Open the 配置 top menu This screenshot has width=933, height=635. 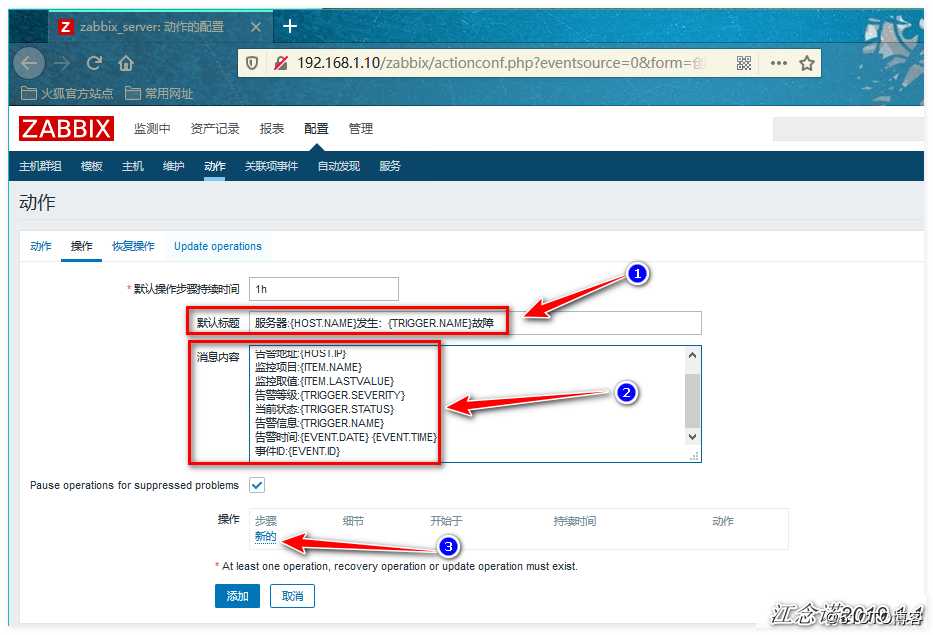click(x=316, y=129)
